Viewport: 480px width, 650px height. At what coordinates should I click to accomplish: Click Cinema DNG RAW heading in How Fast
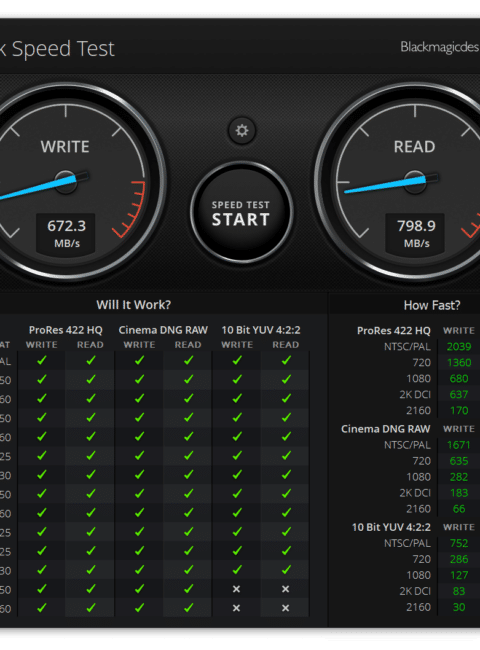tap(386, 429)
